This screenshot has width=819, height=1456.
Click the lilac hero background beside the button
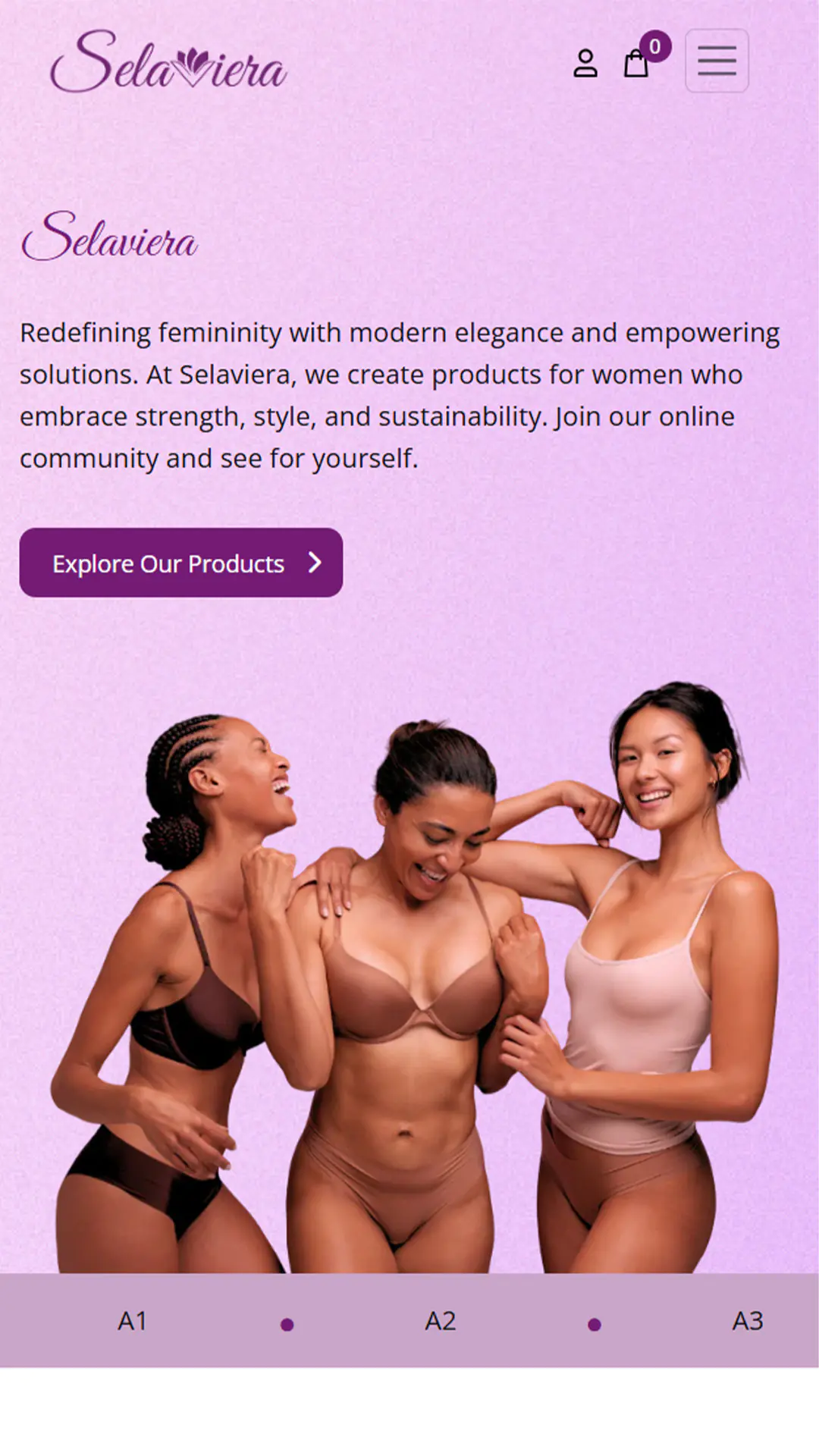click(576, 563)
